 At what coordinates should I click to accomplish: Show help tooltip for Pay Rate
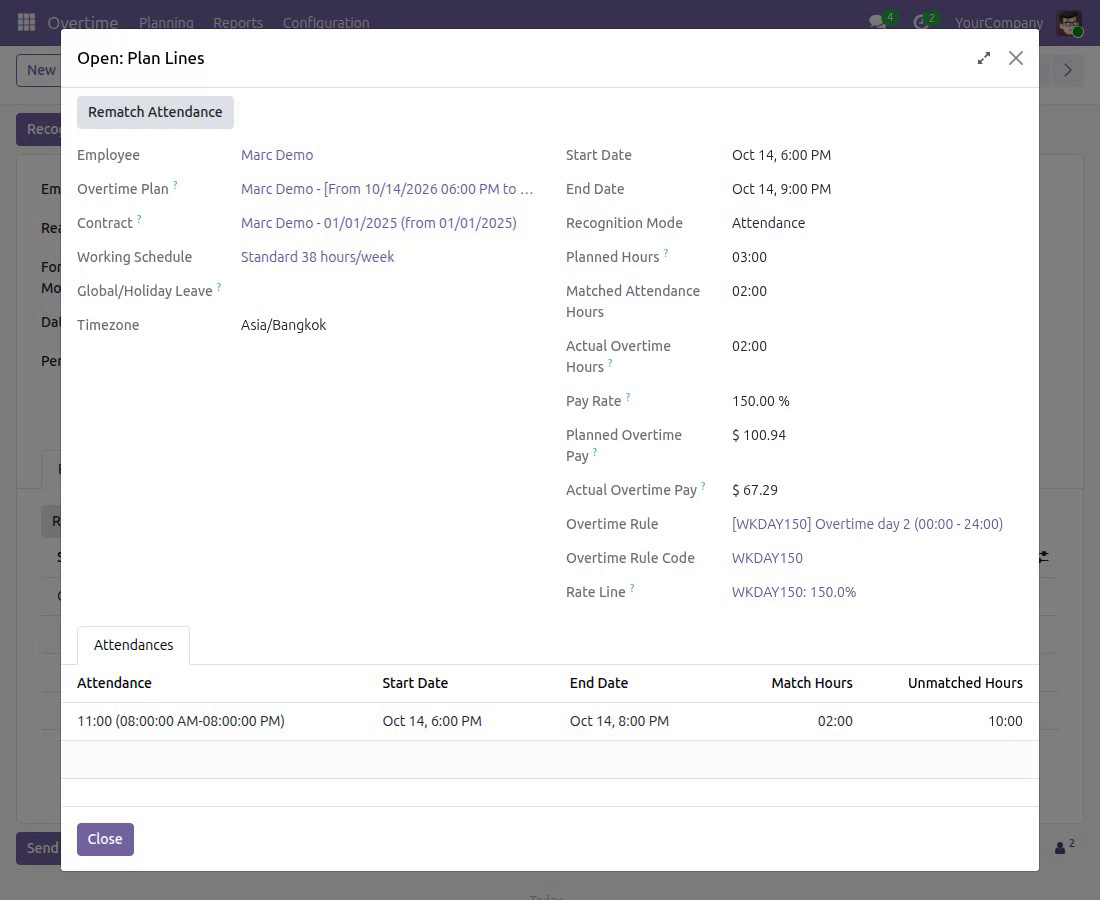click(x=627, y=397)
